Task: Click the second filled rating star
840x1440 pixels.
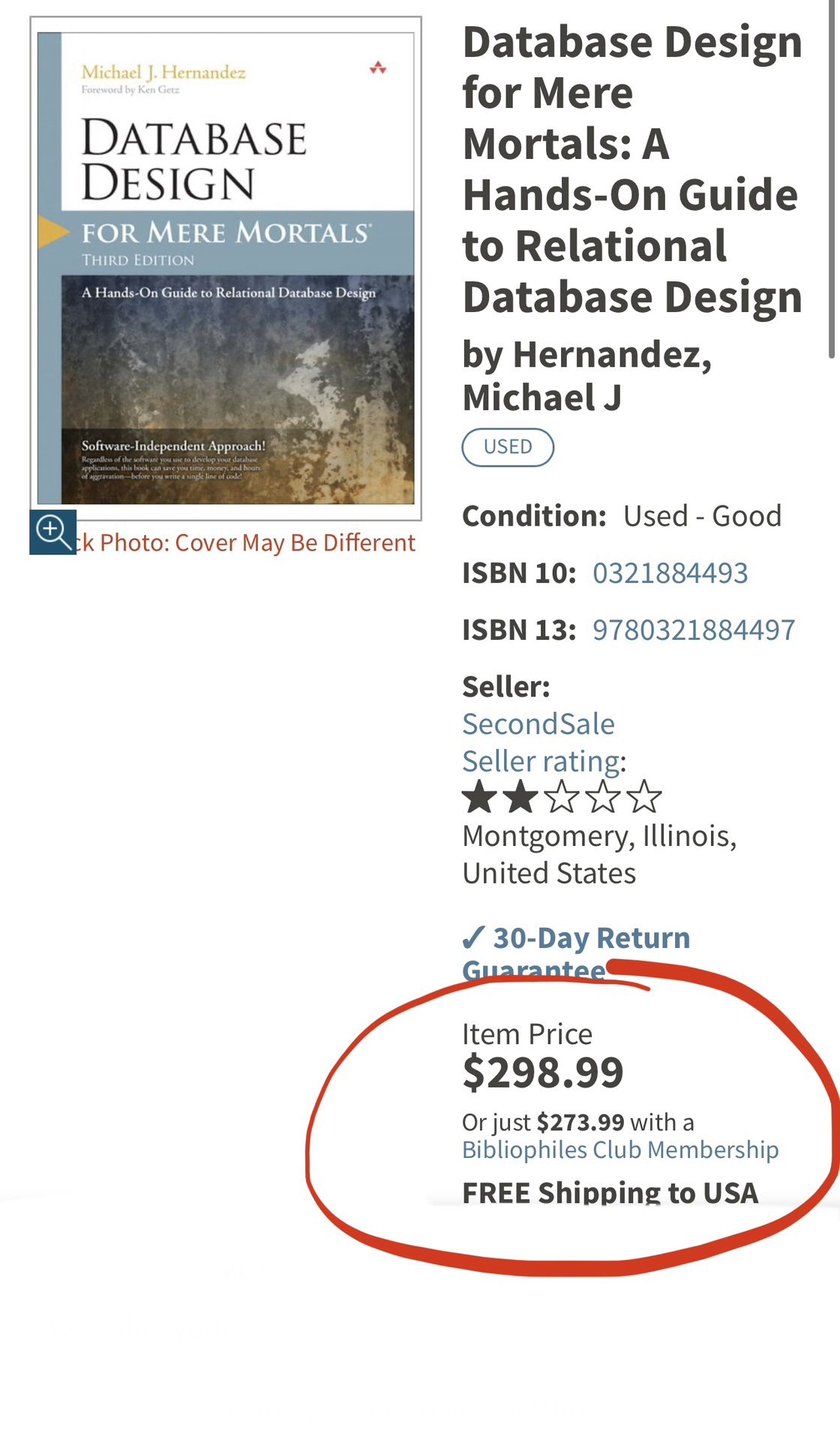Action: (520, 796)
